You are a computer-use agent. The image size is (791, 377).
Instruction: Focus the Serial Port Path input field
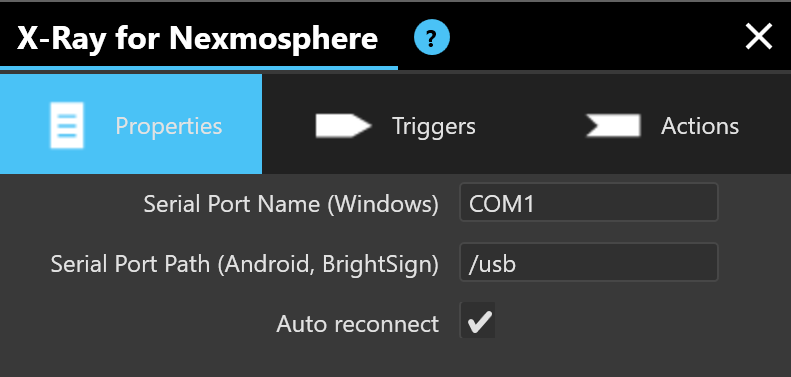click(x=589, y=262)
